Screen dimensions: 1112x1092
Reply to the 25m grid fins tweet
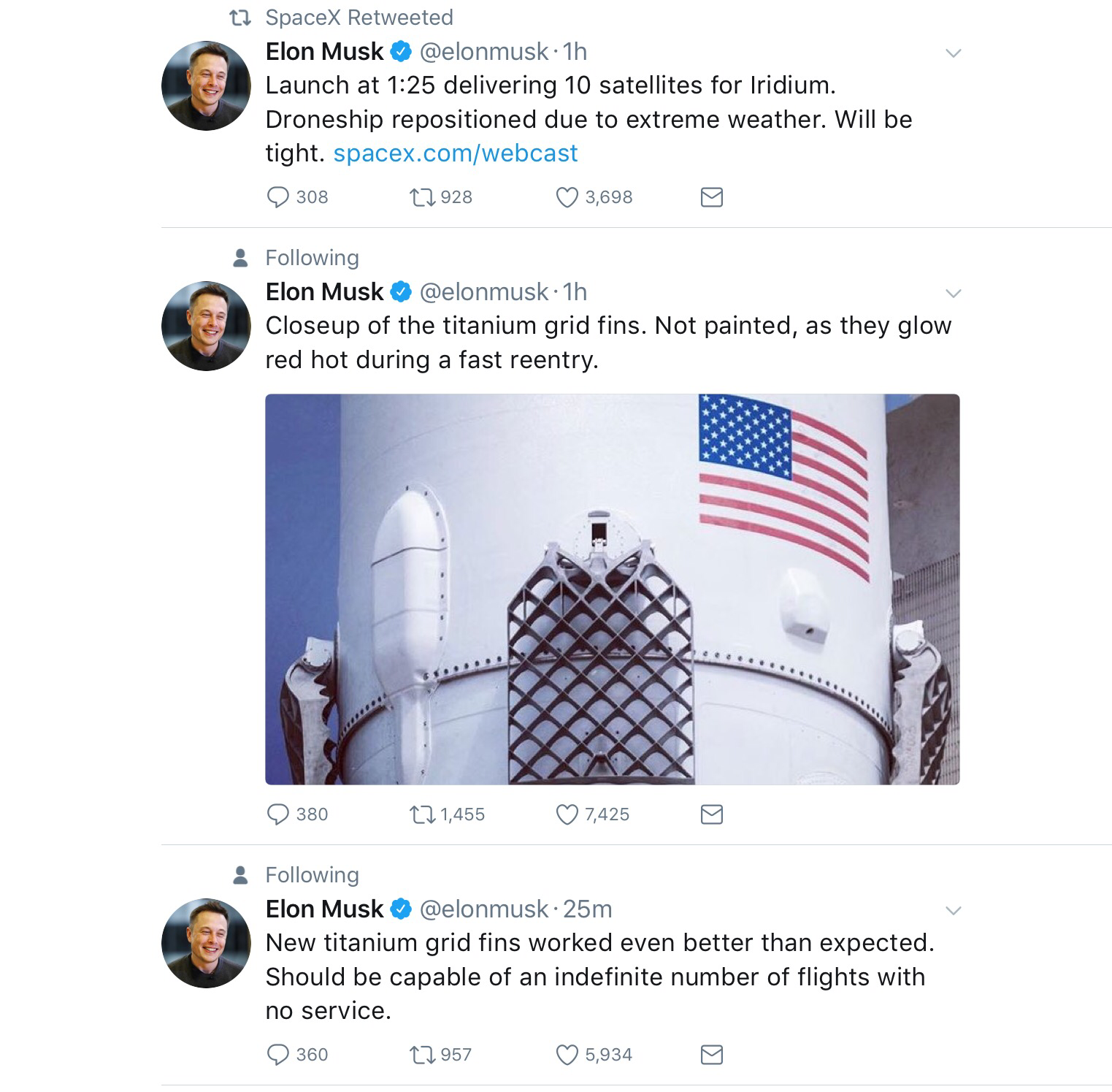(x=278, y=1055)
